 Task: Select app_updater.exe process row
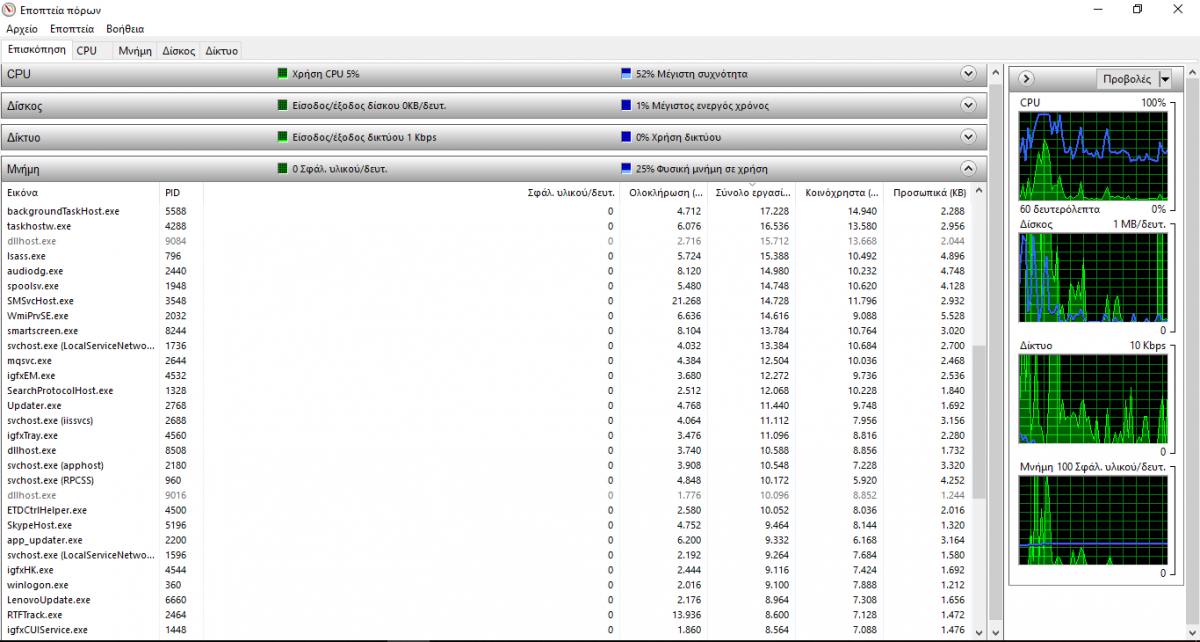[486, 540]
